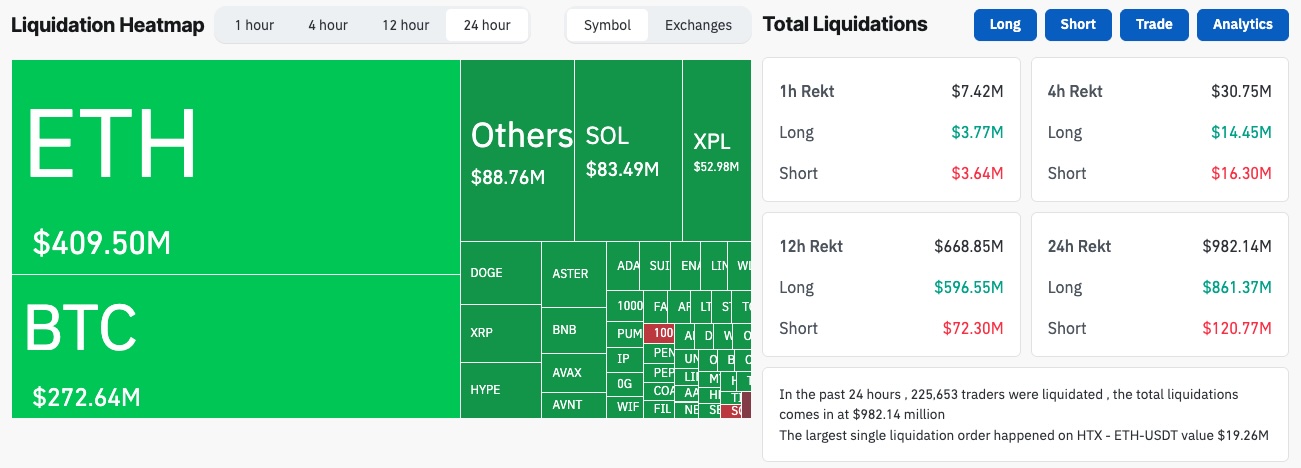
Task: Open the Analytics button
Action: tap(1243, 25)
